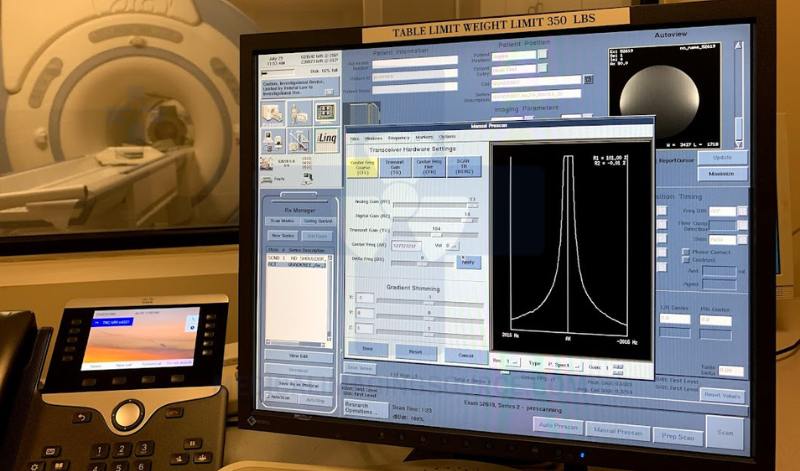Click the small button in the Caution notice
This screenshot has width=800, height=471.
click(x=329, y=92)
